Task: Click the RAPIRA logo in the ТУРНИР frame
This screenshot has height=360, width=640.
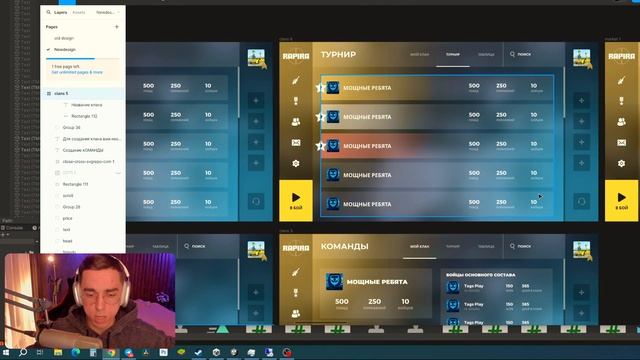Action: point(296,56)
